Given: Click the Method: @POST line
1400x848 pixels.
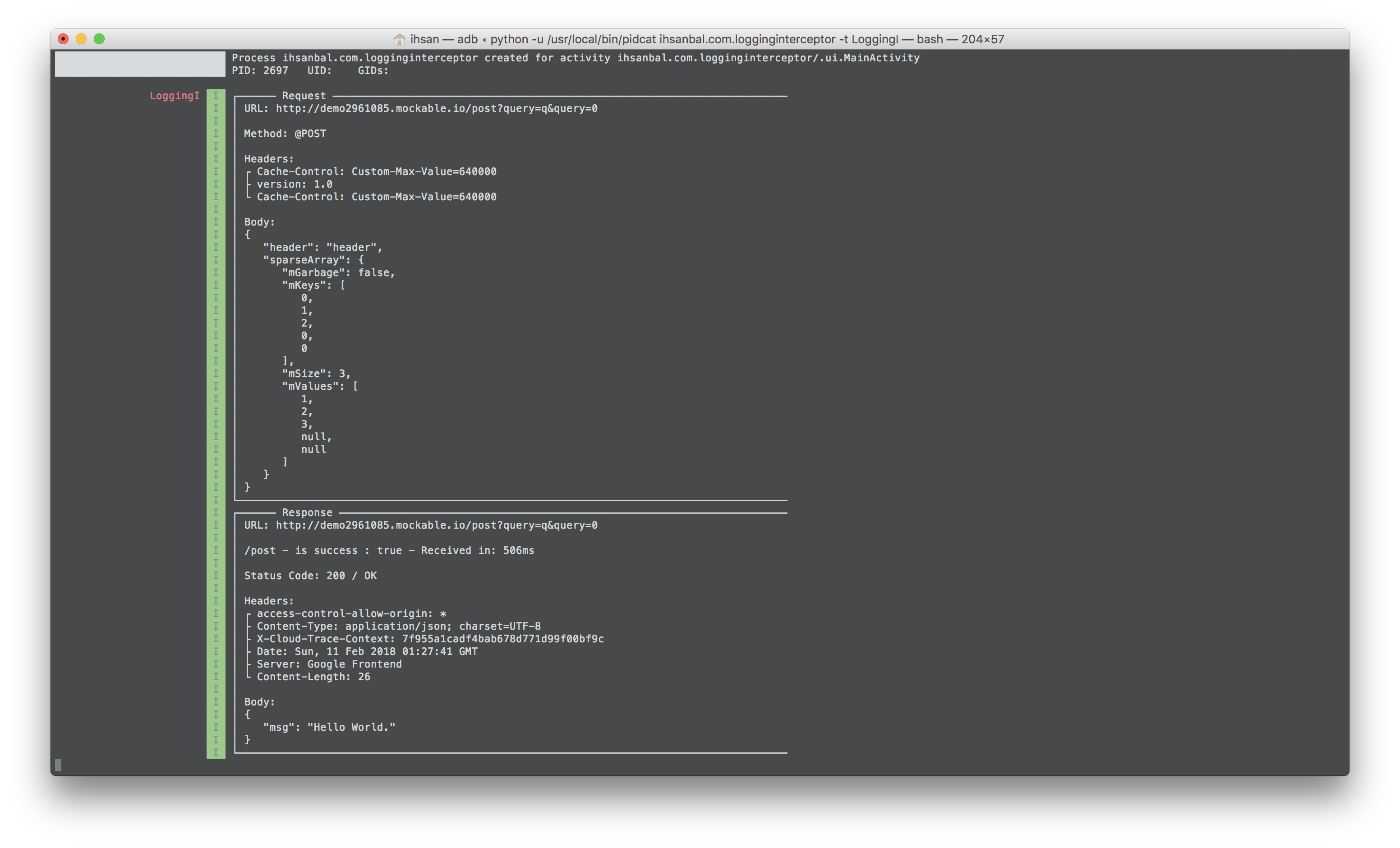Looking at the screenshot, I should (285, 134).
